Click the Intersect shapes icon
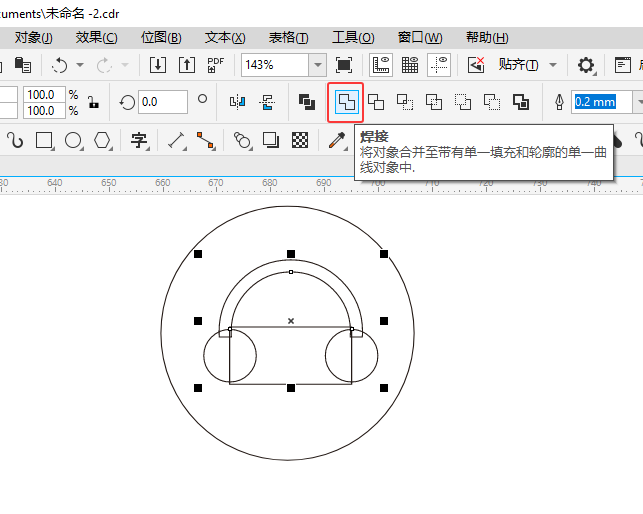643x514 pixels. (405, 102)
